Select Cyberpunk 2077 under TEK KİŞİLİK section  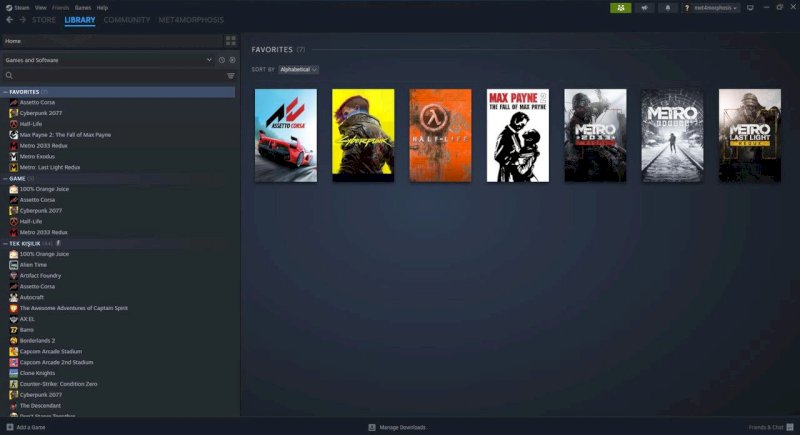(x=40, y=395)
